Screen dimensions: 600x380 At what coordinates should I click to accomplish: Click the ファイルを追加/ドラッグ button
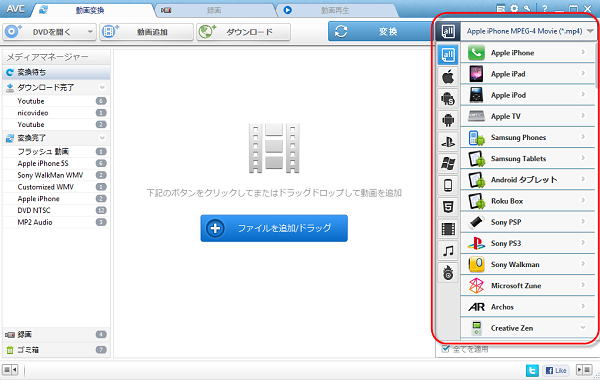point(274,228)
